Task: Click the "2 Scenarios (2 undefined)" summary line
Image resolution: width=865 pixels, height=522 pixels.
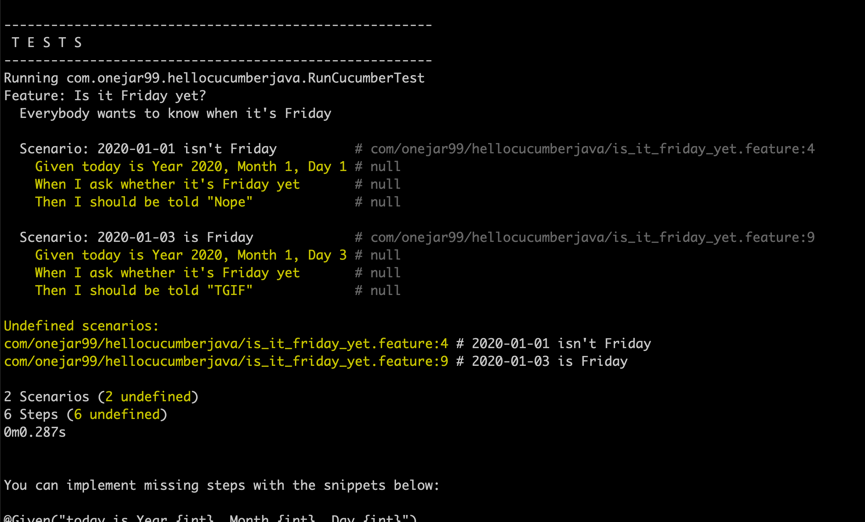Action: [x=101, y=396]
